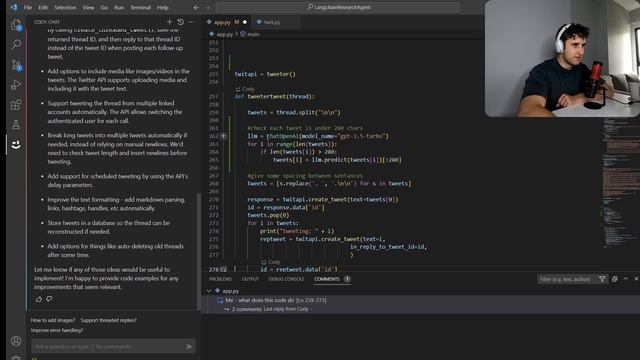The height and width of the screenshot is (360, 640).
Task: Open the Testing flask view
Action: [16, 124]
